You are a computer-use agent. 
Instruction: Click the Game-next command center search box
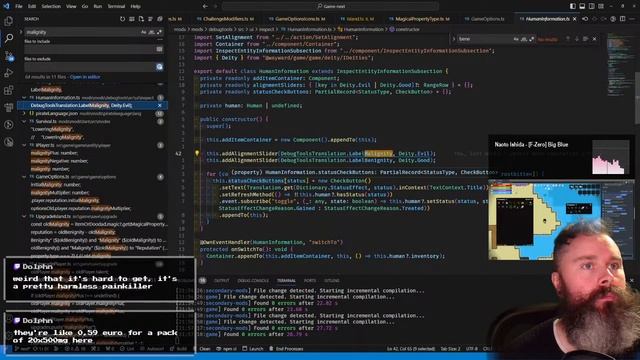point(331,6)
